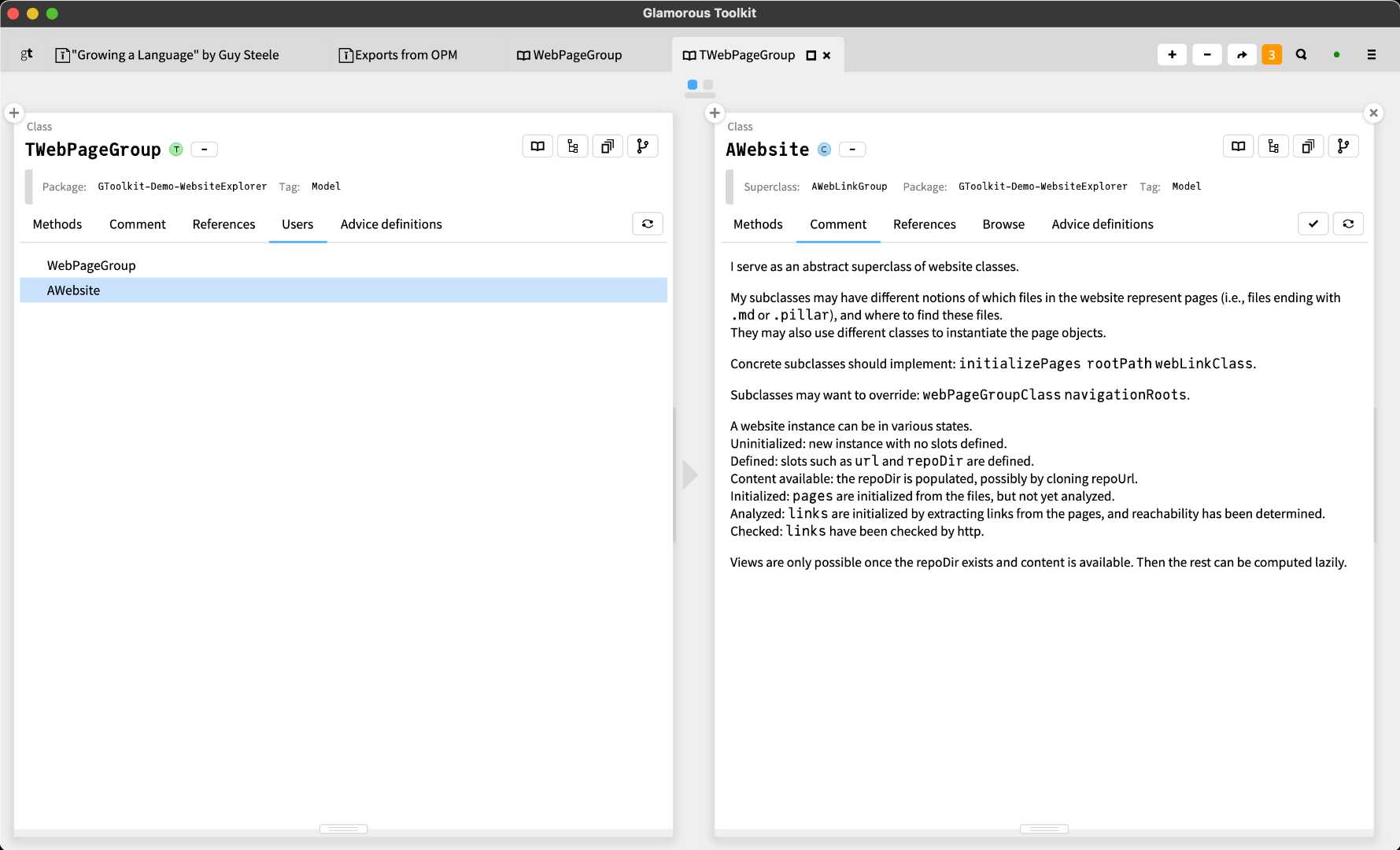This screenshot has width=1400, height=850.
Task: Click branch icon in TWebPageGroup pane
Action: [x=642, y=146]
